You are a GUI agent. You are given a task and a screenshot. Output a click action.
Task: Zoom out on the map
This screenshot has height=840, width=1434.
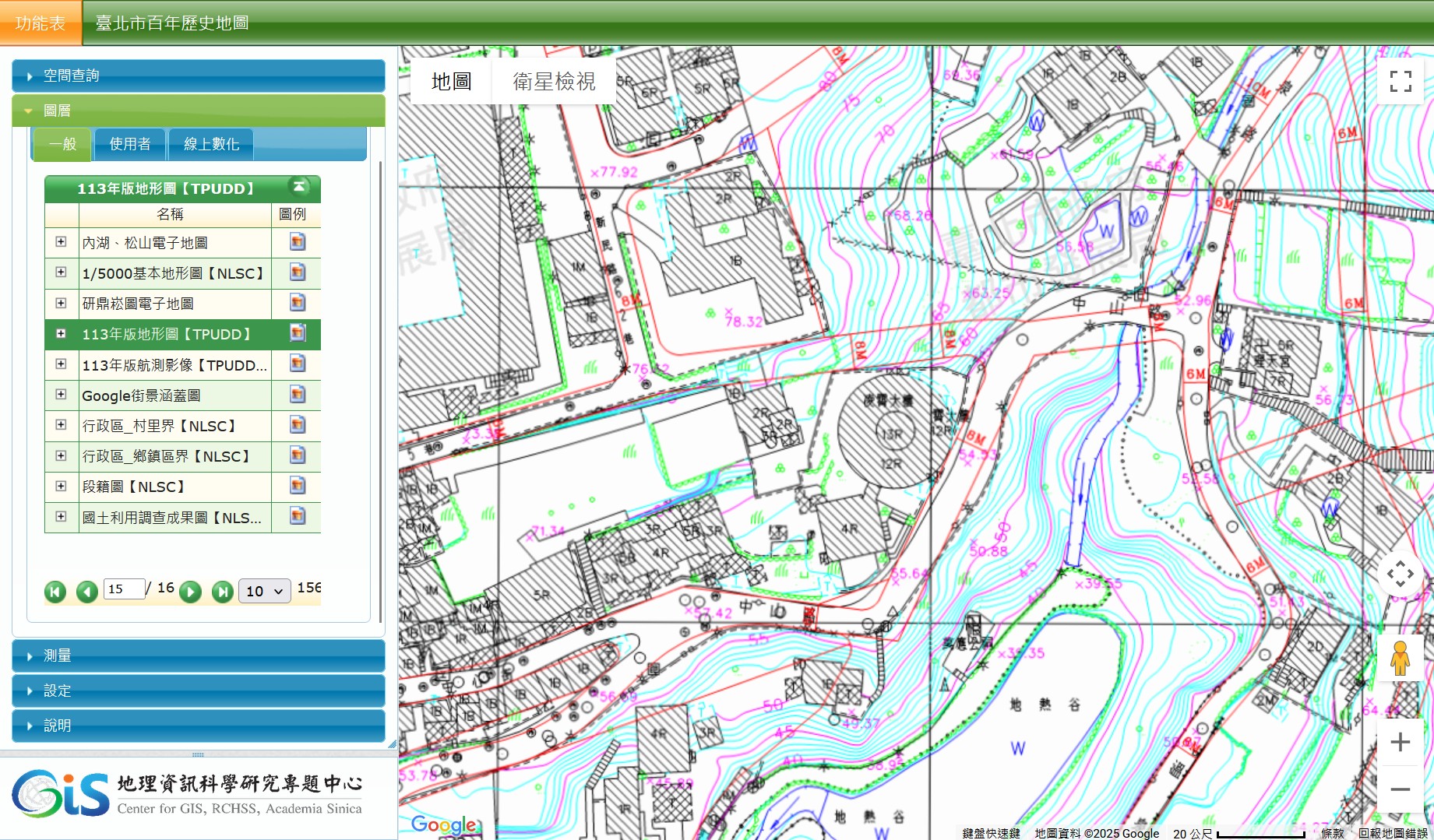click(1400, 789)
